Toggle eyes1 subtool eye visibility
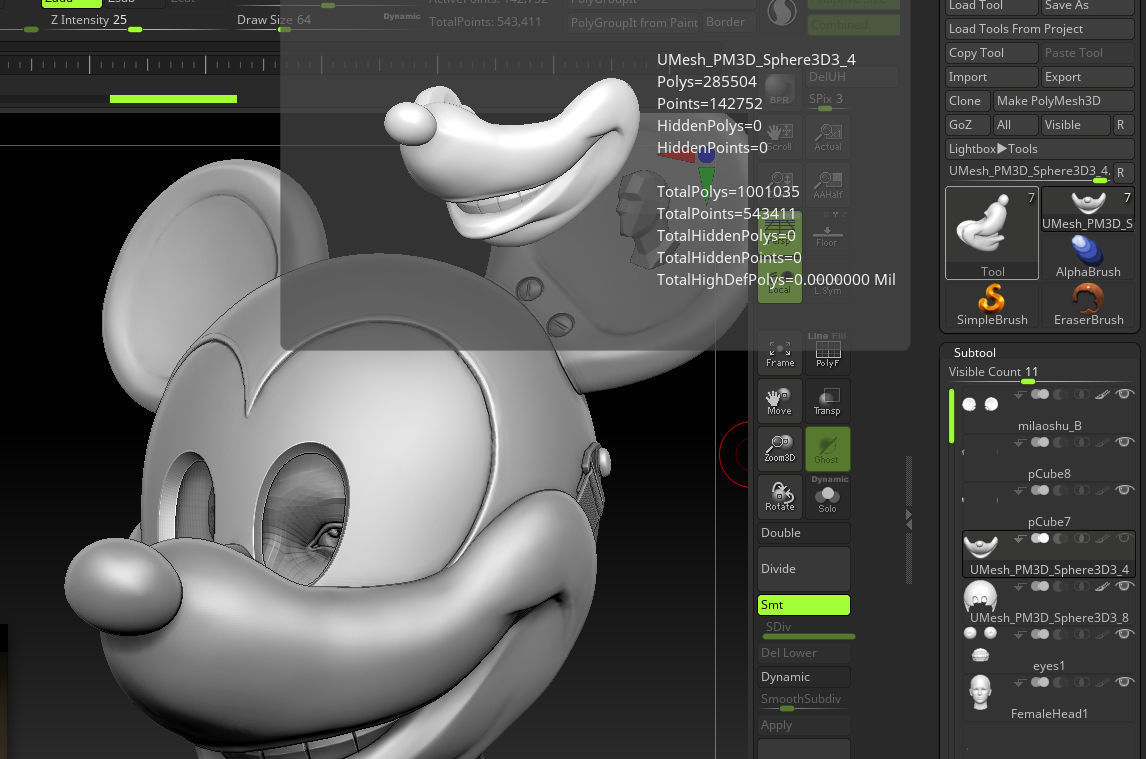1146x759 pixels. [x=1125, y=634]
